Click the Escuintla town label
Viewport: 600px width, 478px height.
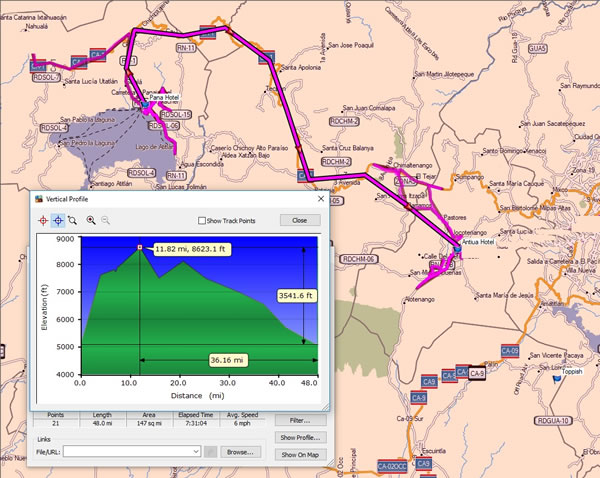(434, 451)
